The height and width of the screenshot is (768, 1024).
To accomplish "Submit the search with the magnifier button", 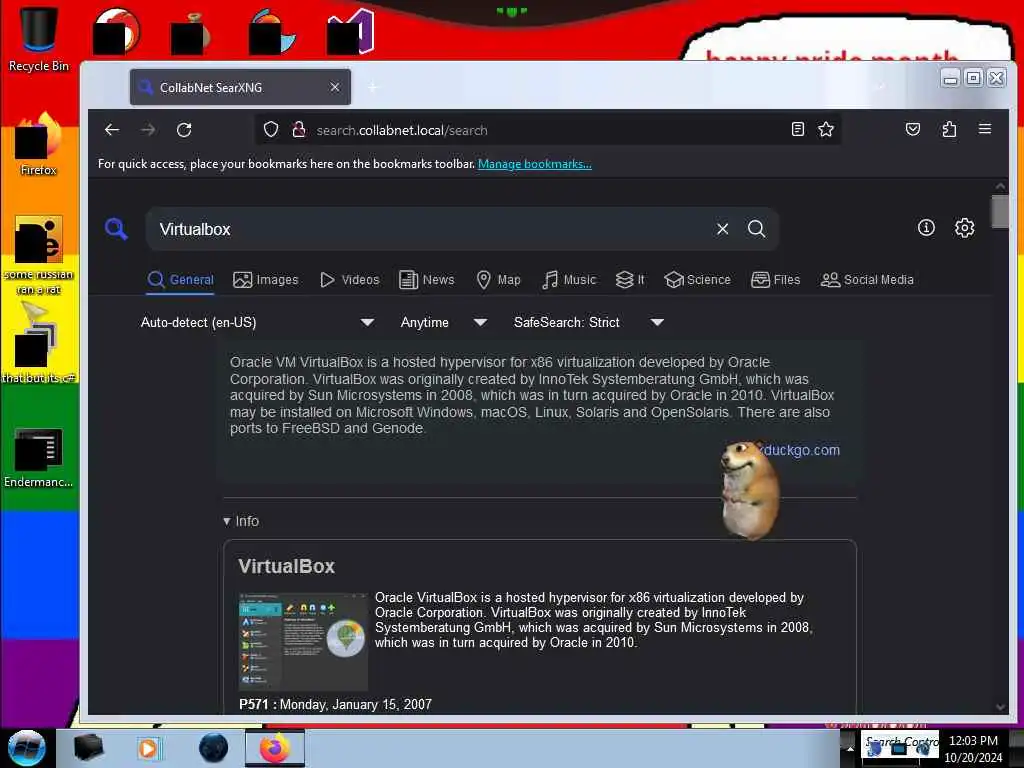I will (756, 229).
